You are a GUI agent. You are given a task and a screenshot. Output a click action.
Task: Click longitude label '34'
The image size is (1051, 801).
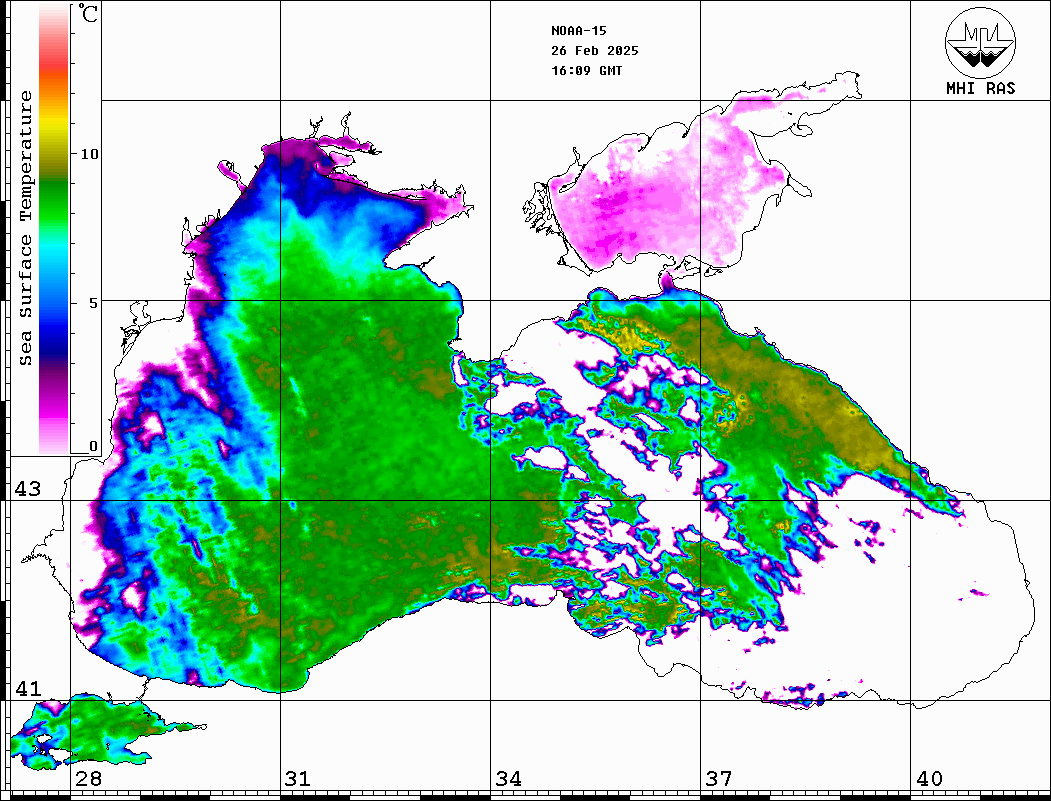508,779
